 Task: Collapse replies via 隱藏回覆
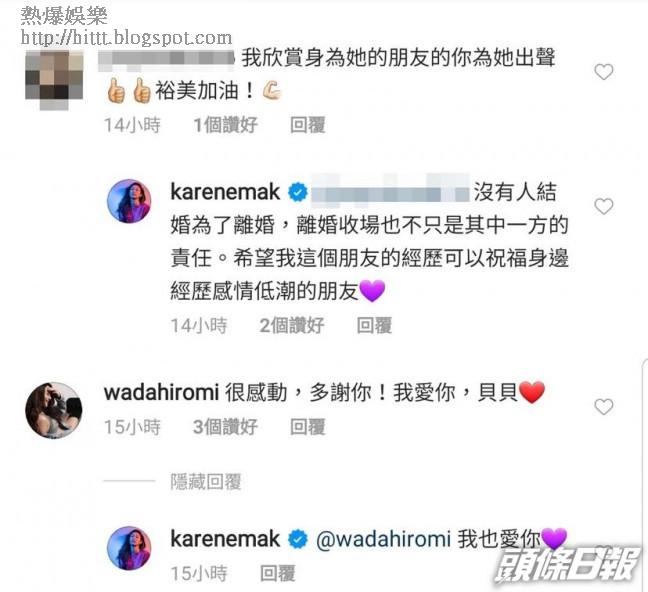point(206,482)
